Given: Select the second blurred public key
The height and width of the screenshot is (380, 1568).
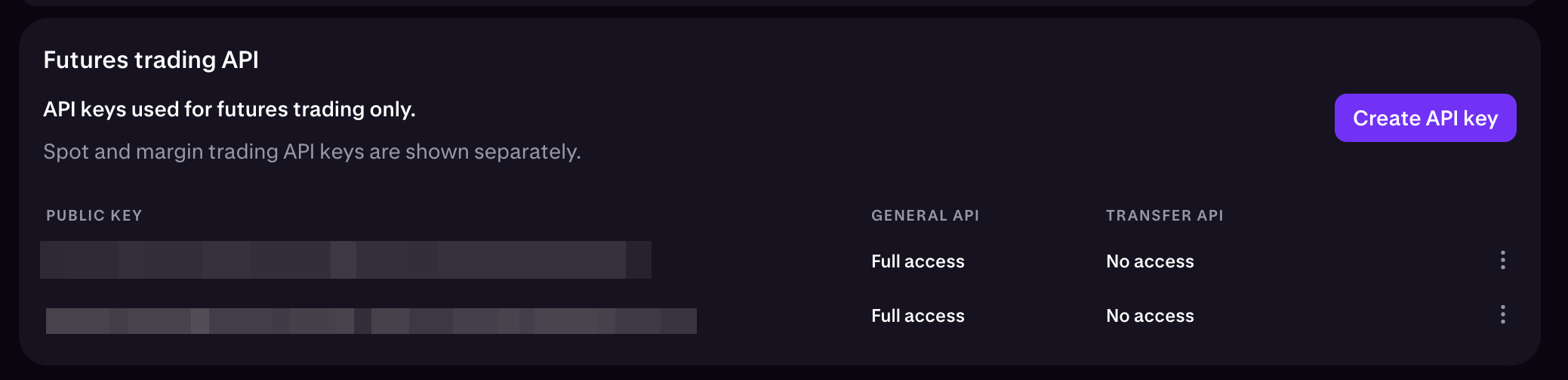Looking at the screenshot, I should coord(371,321).
